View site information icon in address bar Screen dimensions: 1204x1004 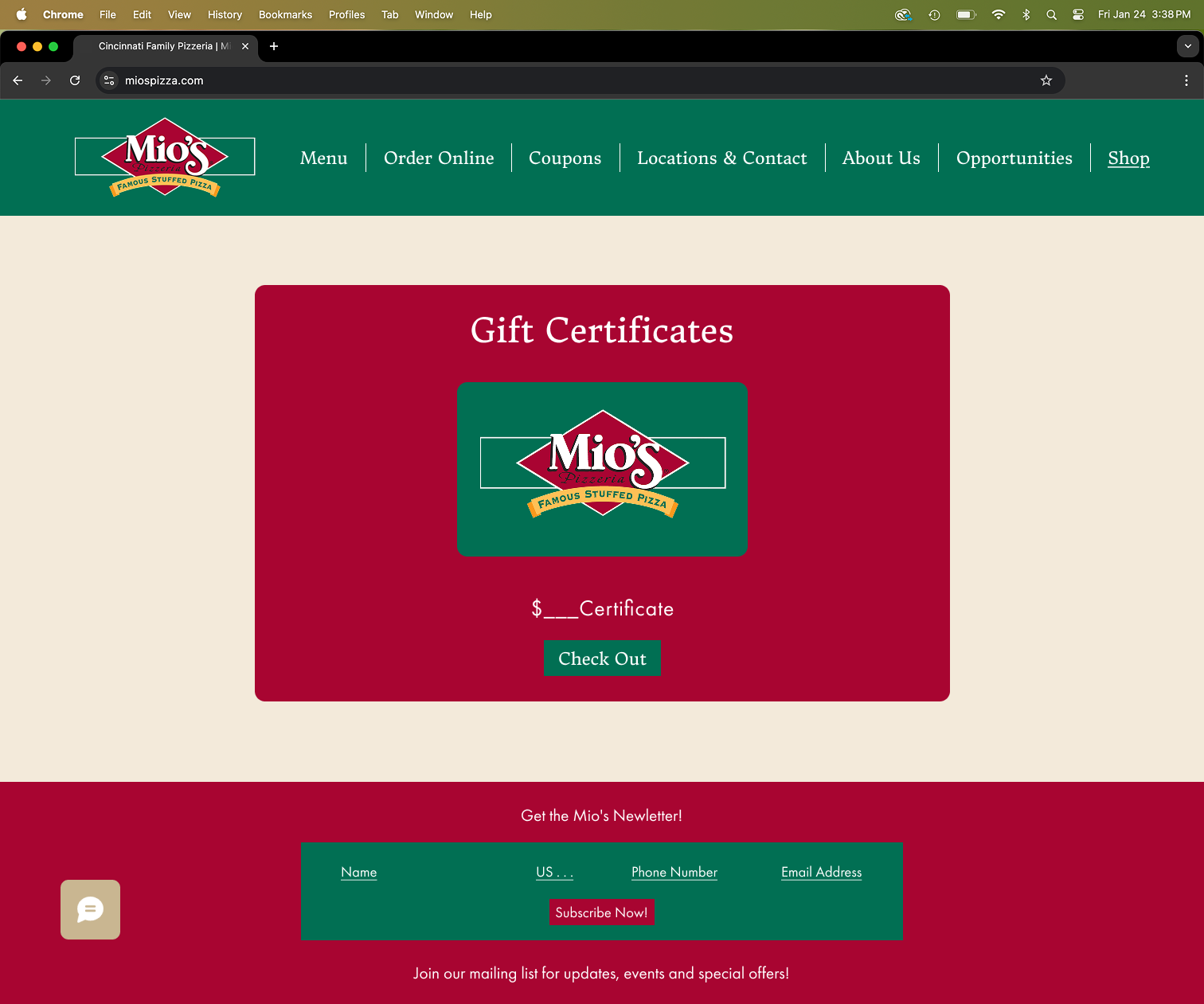pyautogui.click(x=110, y=80)
